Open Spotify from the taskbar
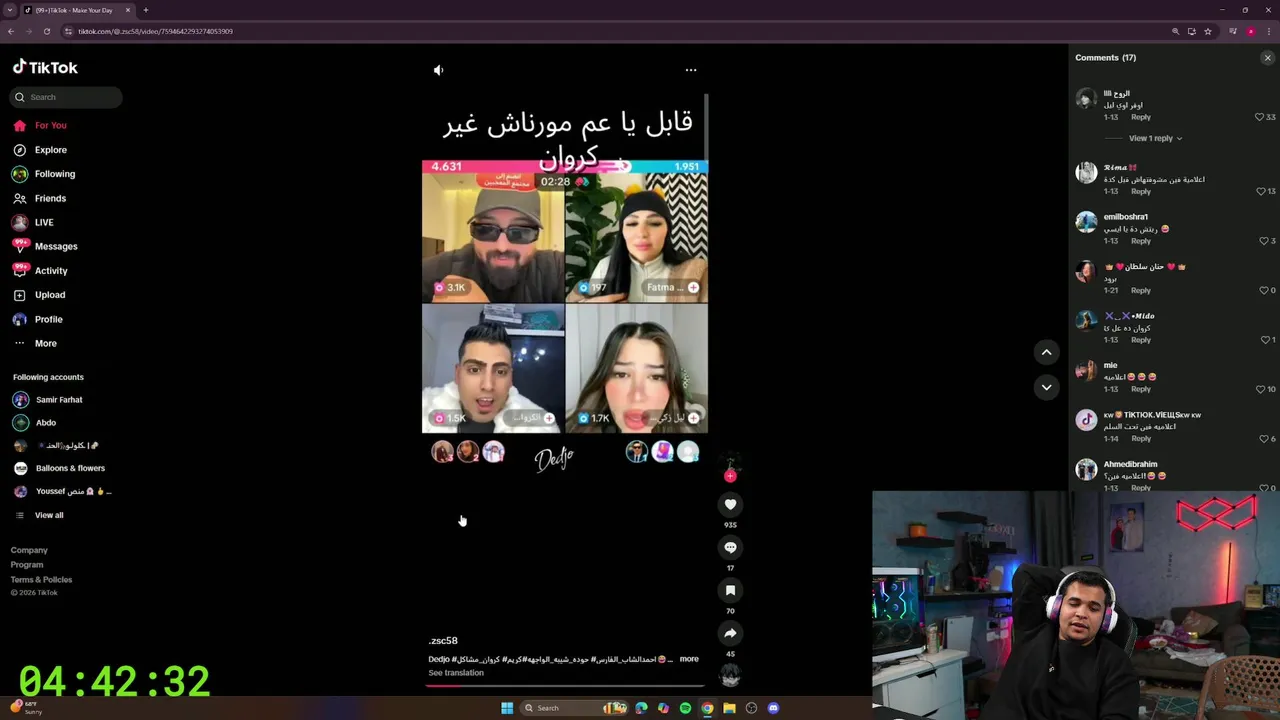This screenshot has height=720, width=1280. click(685, 708)
